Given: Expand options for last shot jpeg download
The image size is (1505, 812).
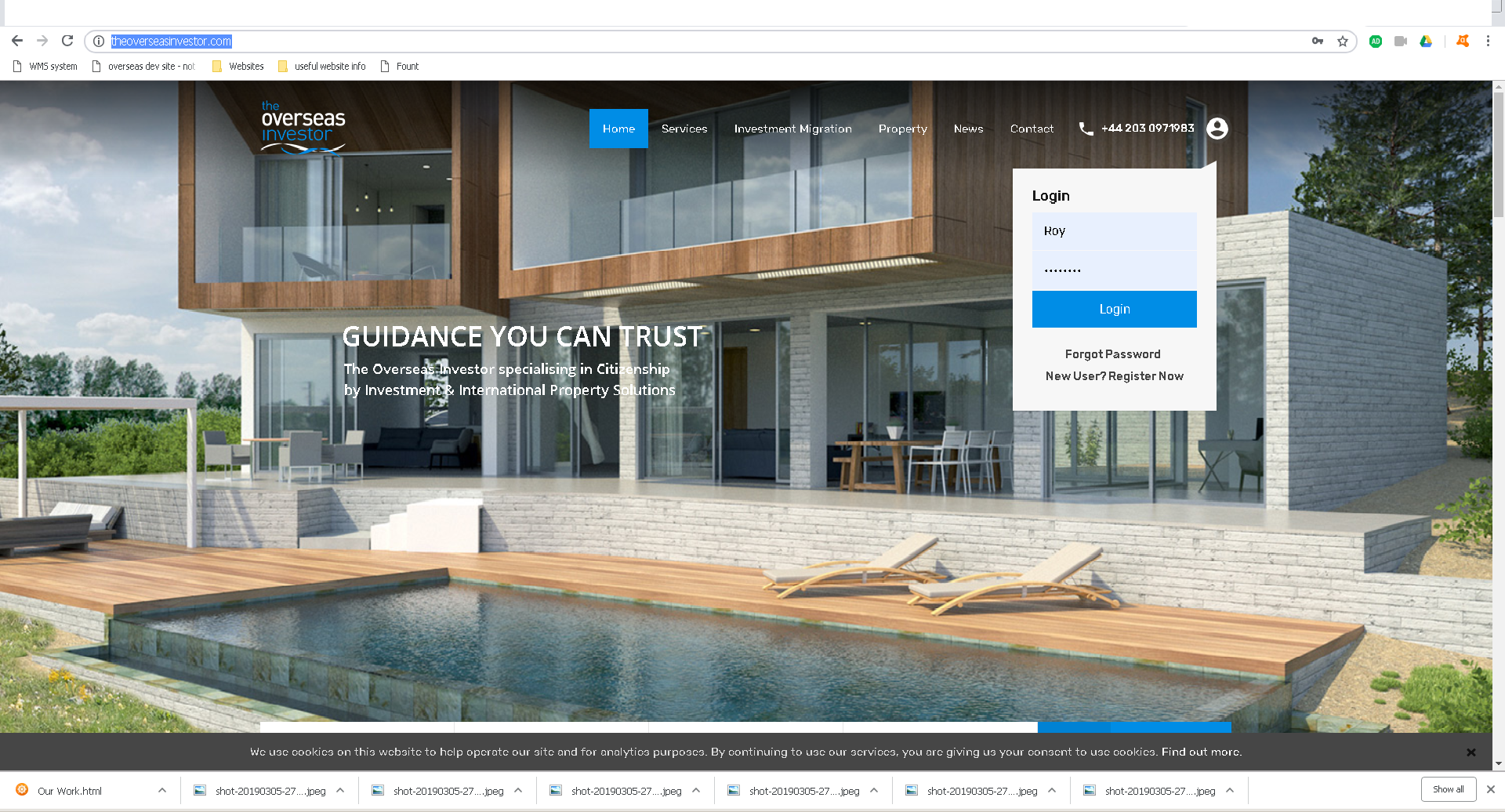Looking at the screenshot, I should tap(1230, 791).
